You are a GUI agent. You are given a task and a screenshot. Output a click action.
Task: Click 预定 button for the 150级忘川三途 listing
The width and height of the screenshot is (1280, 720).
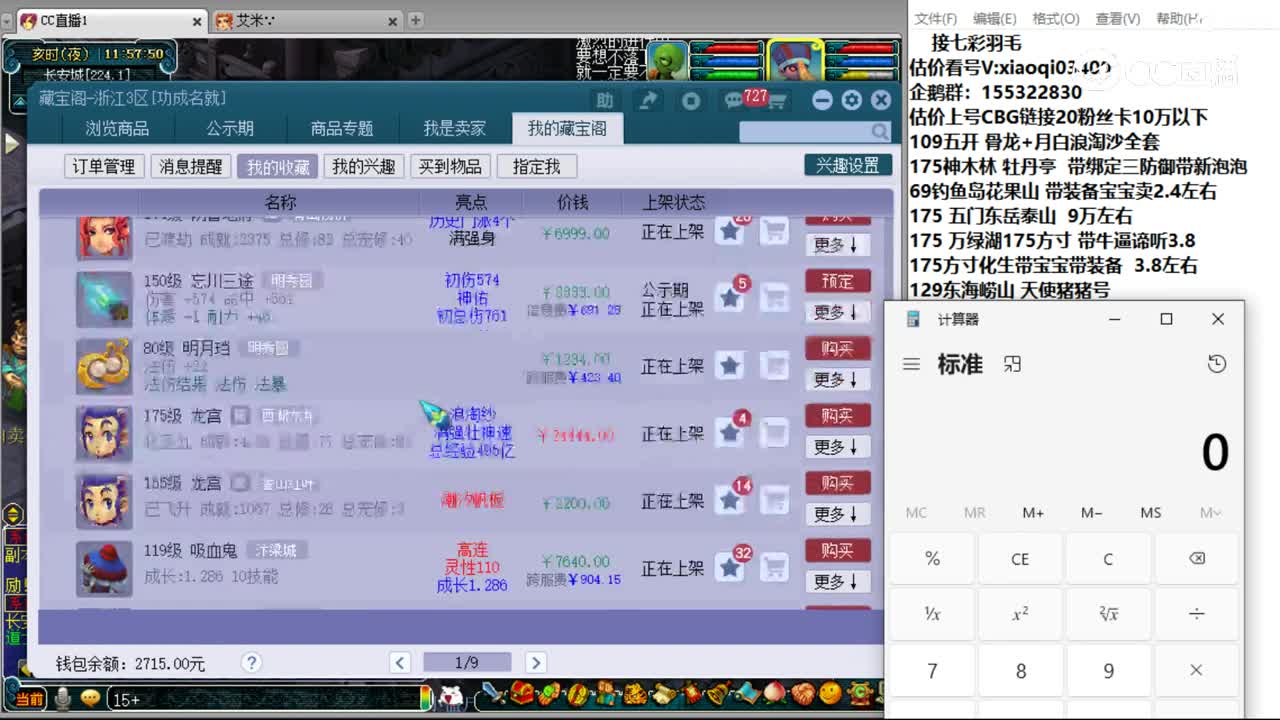838,281
